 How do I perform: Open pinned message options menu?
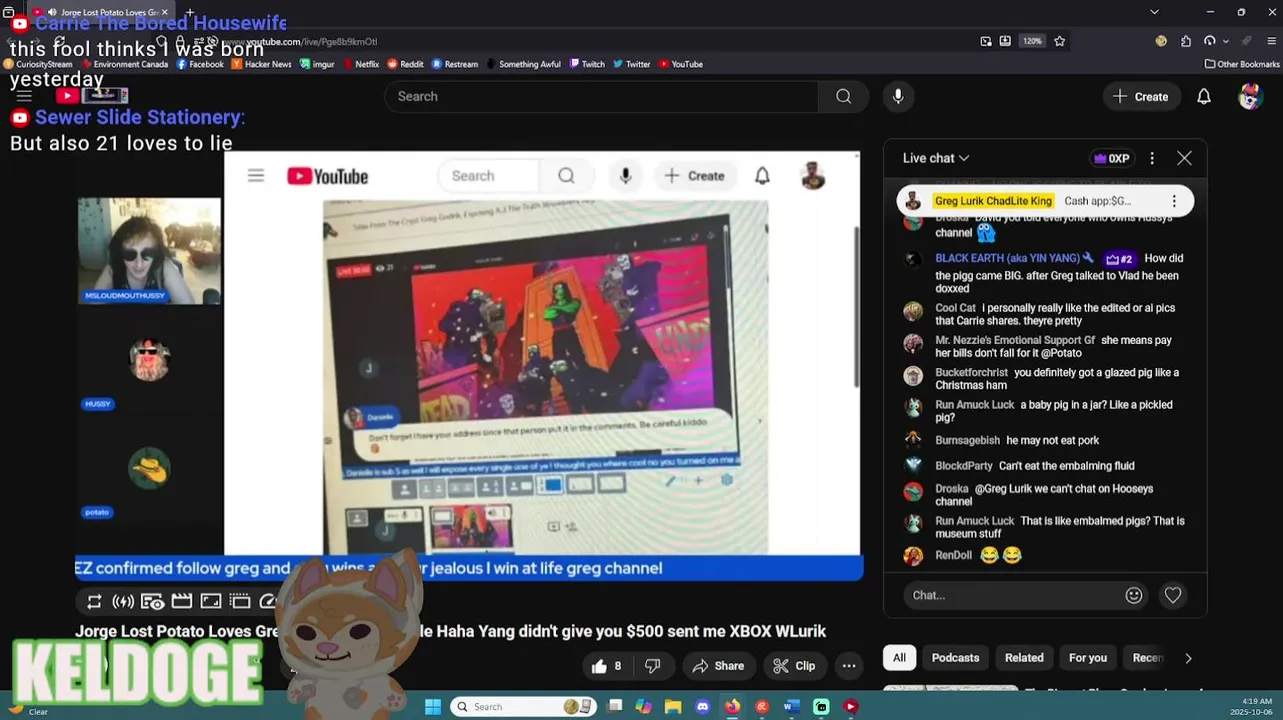coord(1174,201)
